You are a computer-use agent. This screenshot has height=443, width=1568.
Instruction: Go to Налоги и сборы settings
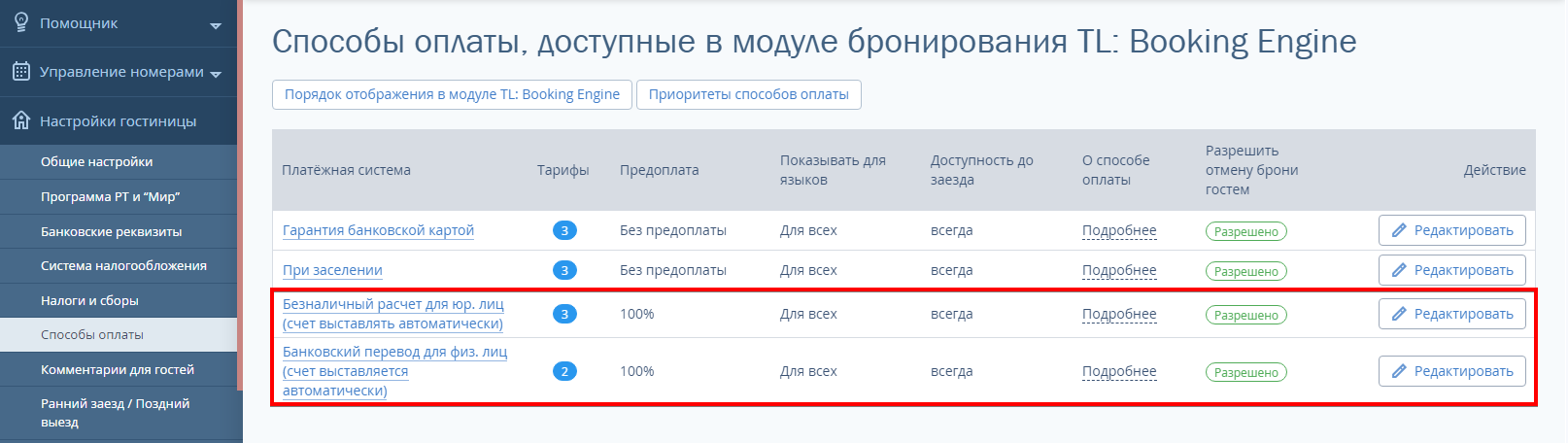tap(89, 300)
